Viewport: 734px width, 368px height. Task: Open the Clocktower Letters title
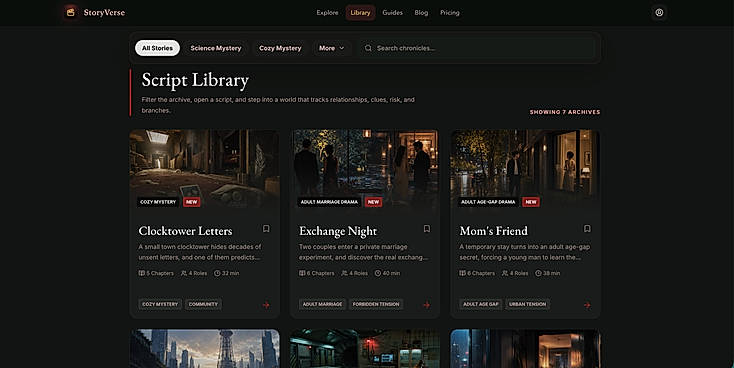coord(185,231)
